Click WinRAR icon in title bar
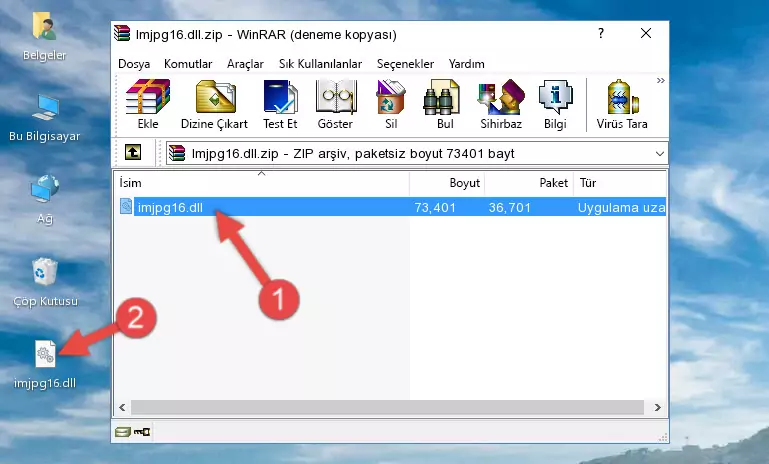Image resolution: width=769 pixels, height=464 pixels. coord(122,33)
